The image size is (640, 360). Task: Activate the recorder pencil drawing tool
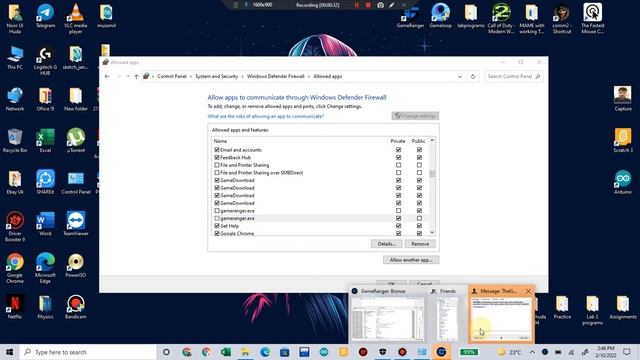point(392,5)
